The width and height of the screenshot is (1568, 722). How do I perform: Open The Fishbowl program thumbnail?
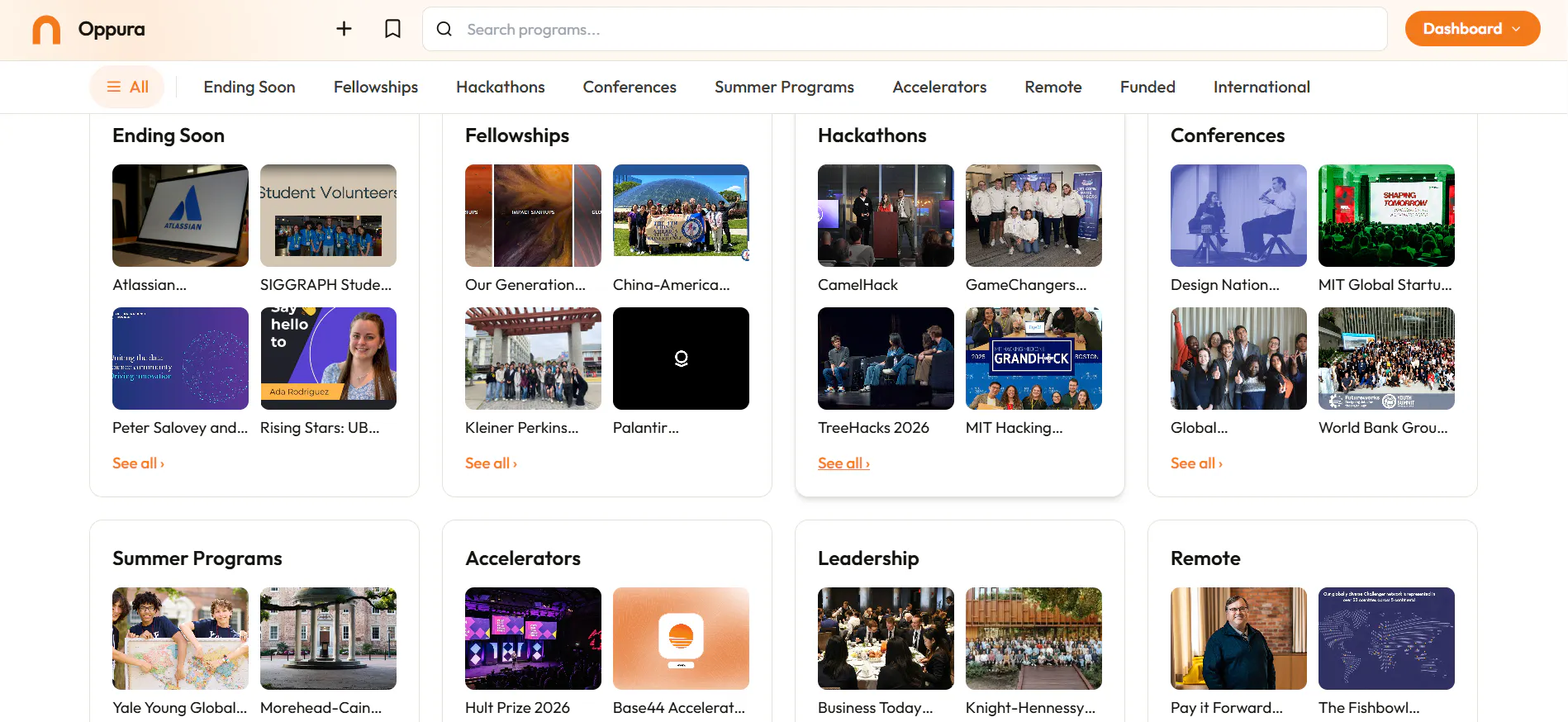click(1386, 639)
